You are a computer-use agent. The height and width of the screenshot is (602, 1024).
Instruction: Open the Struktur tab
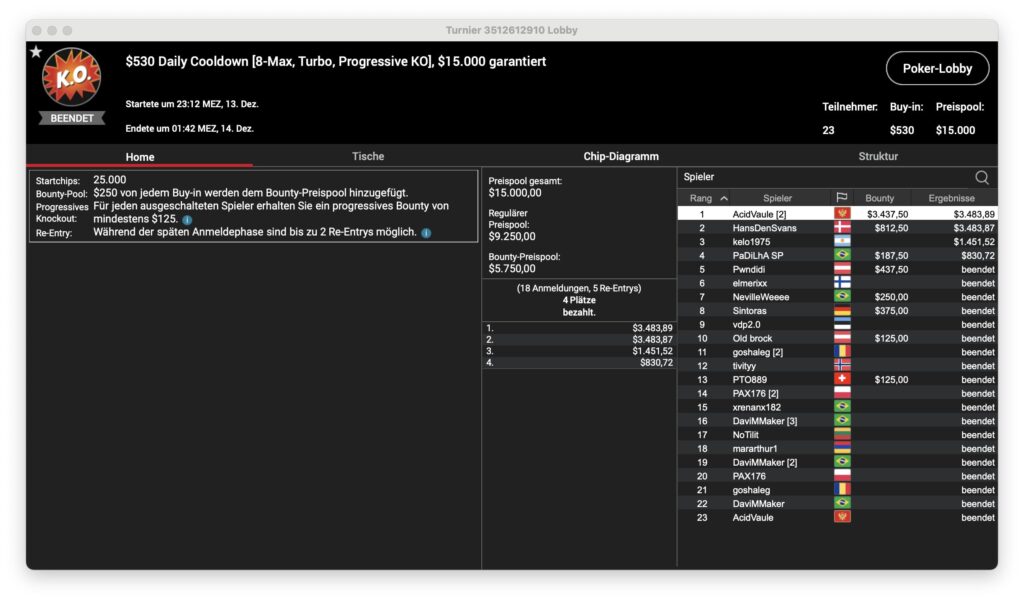(877, 156)
